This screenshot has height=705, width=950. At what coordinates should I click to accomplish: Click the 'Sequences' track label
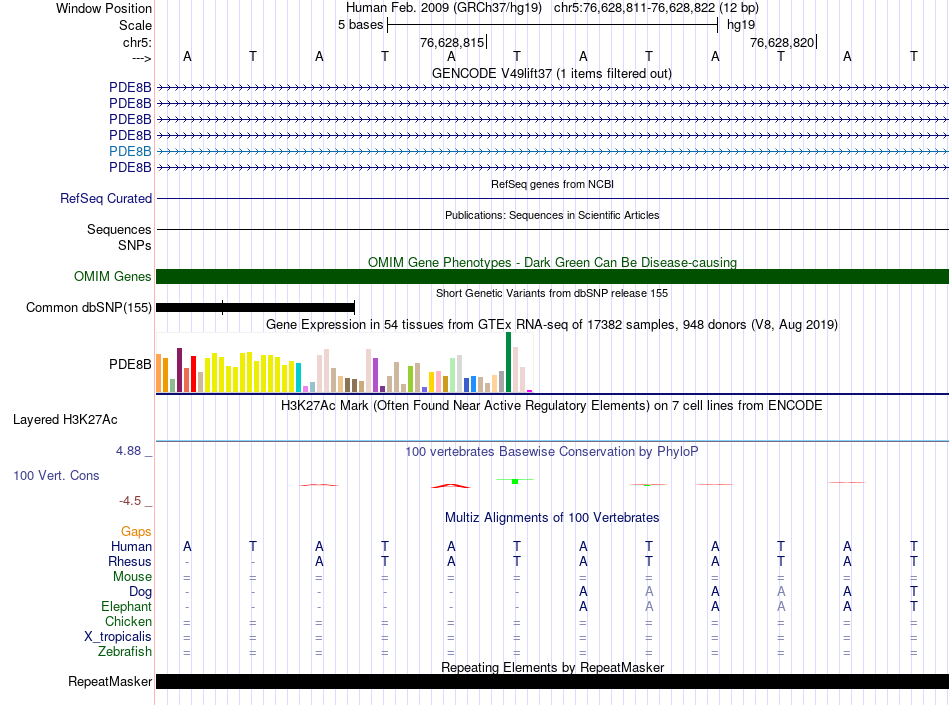[119, 229]
